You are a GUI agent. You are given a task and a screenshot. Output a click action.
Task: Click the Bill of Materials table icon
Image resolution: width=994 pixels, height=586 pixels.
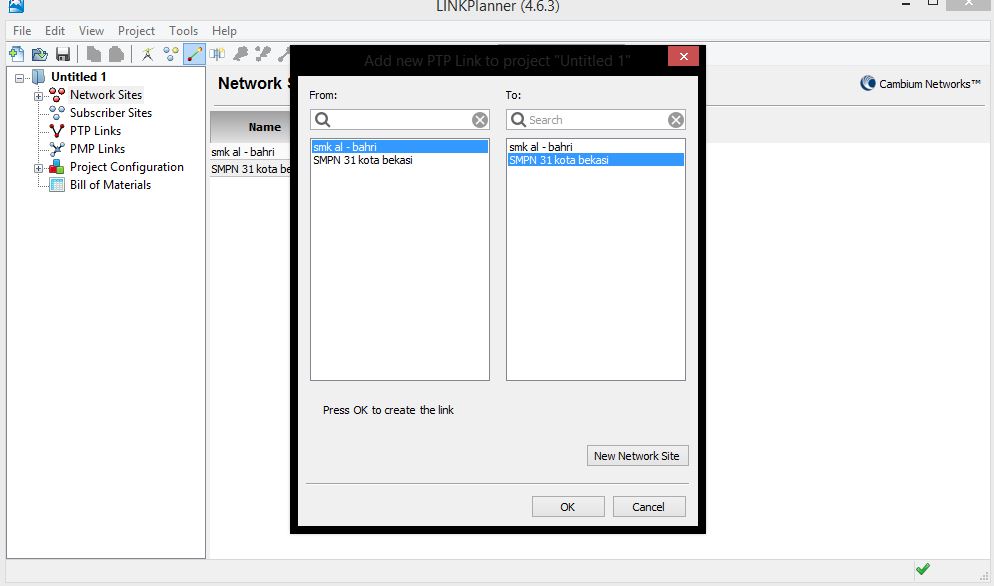pyautogui.click(x=56, y=185)
